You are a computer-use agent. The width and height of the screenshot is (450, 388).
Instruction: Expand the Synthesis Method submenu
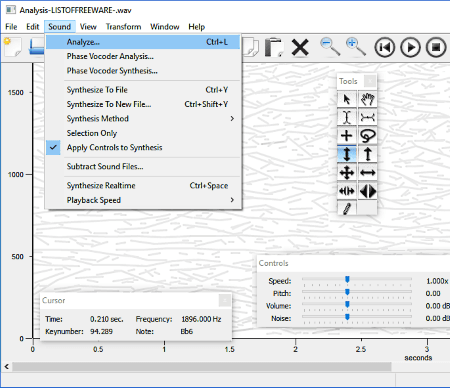tap(143, 119)
